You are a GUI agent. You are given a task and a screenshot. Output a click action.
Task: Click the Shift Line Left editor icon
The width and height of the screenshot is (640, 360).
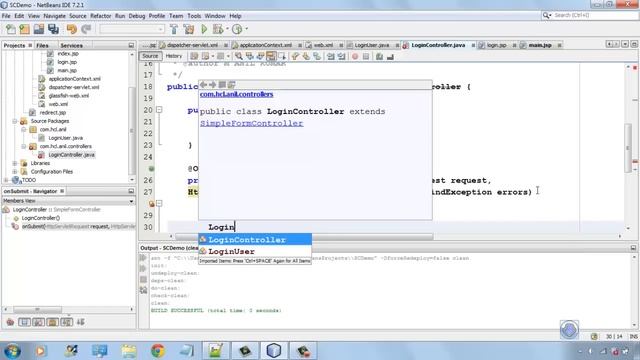click(x=331, y=56)
